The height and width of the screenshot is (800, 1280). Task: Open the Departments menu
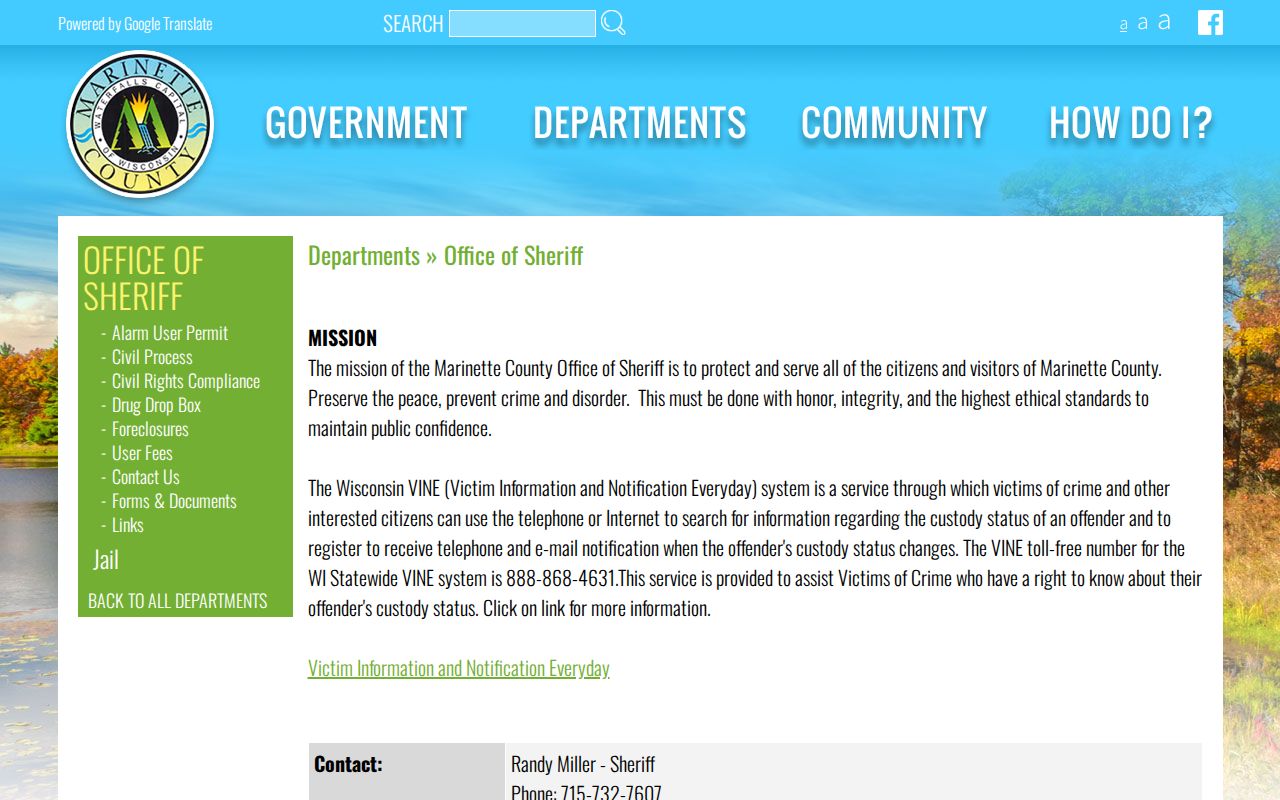coord(640,123)
